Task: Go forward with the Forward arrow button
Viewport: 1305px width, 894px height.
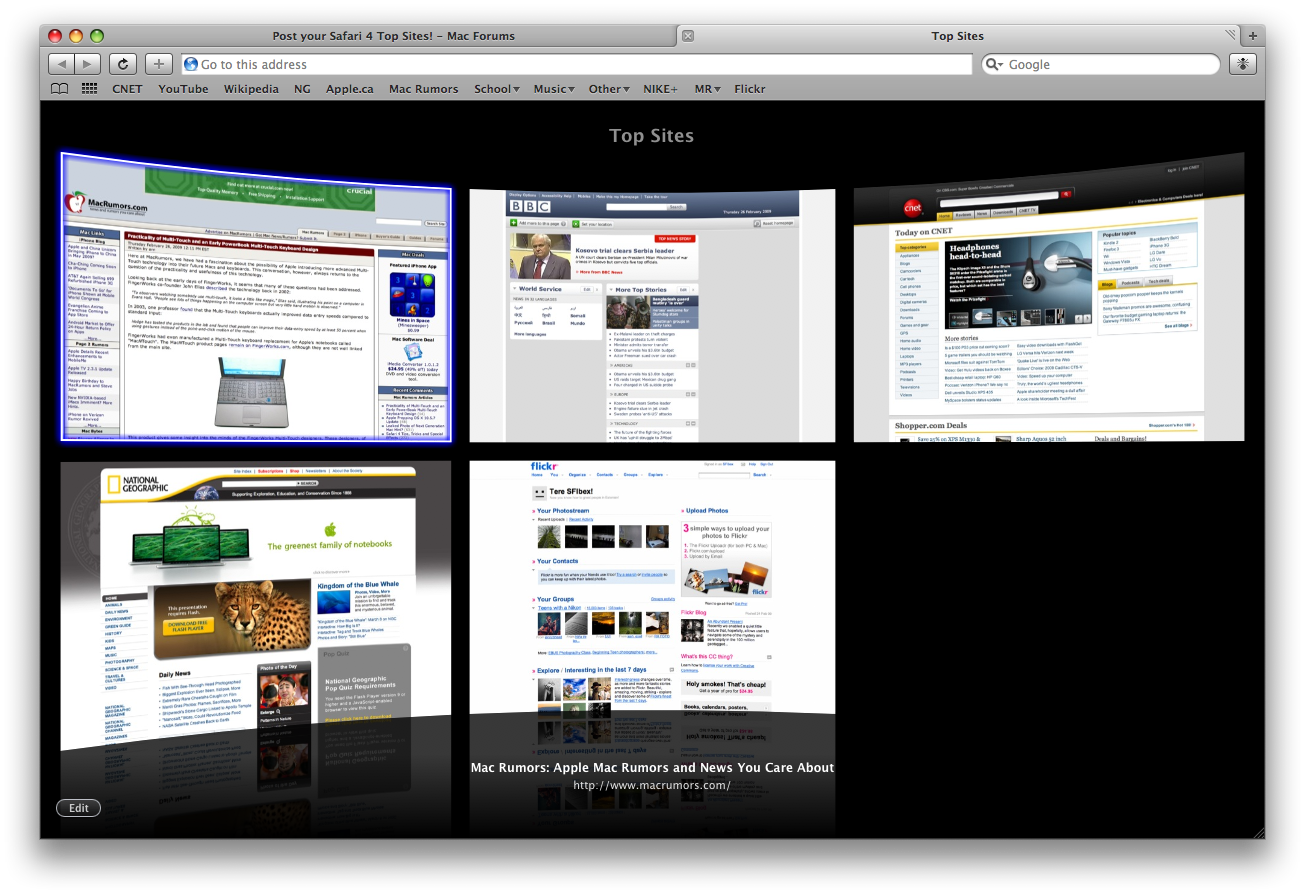Action: coord(88,64)
